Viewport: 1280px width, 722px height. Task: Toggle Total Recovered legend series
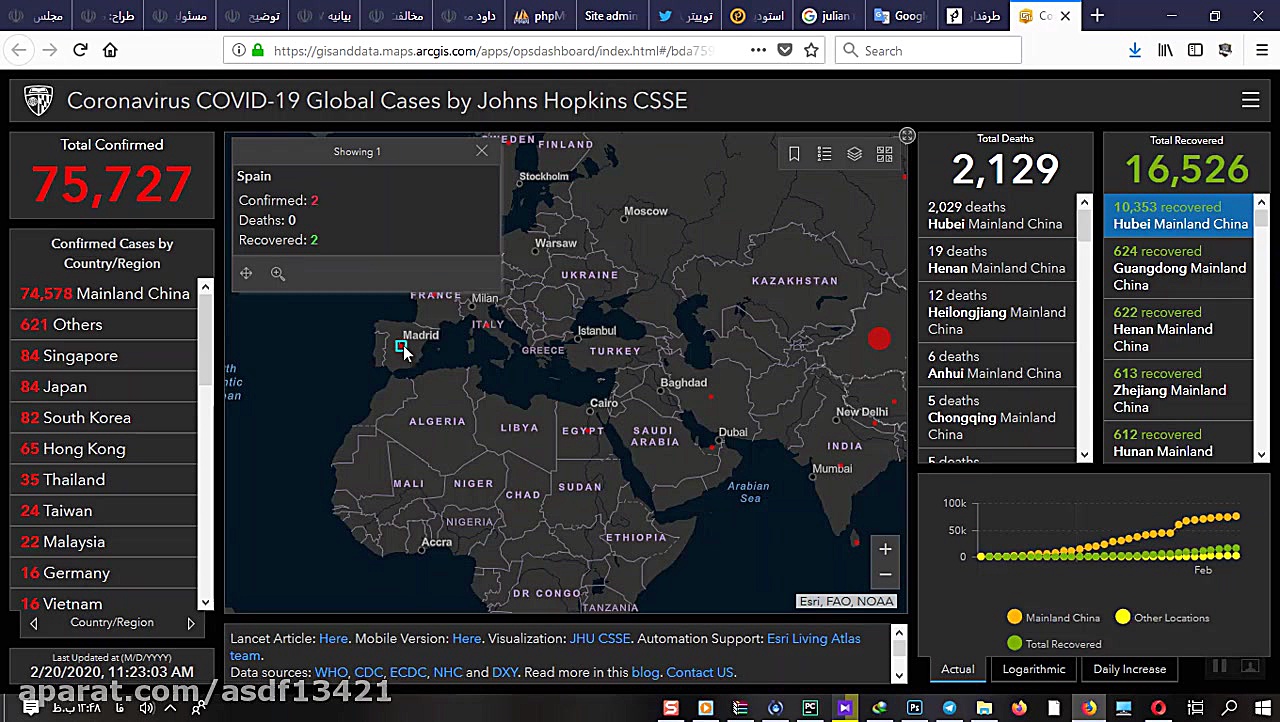[1053, 644]
